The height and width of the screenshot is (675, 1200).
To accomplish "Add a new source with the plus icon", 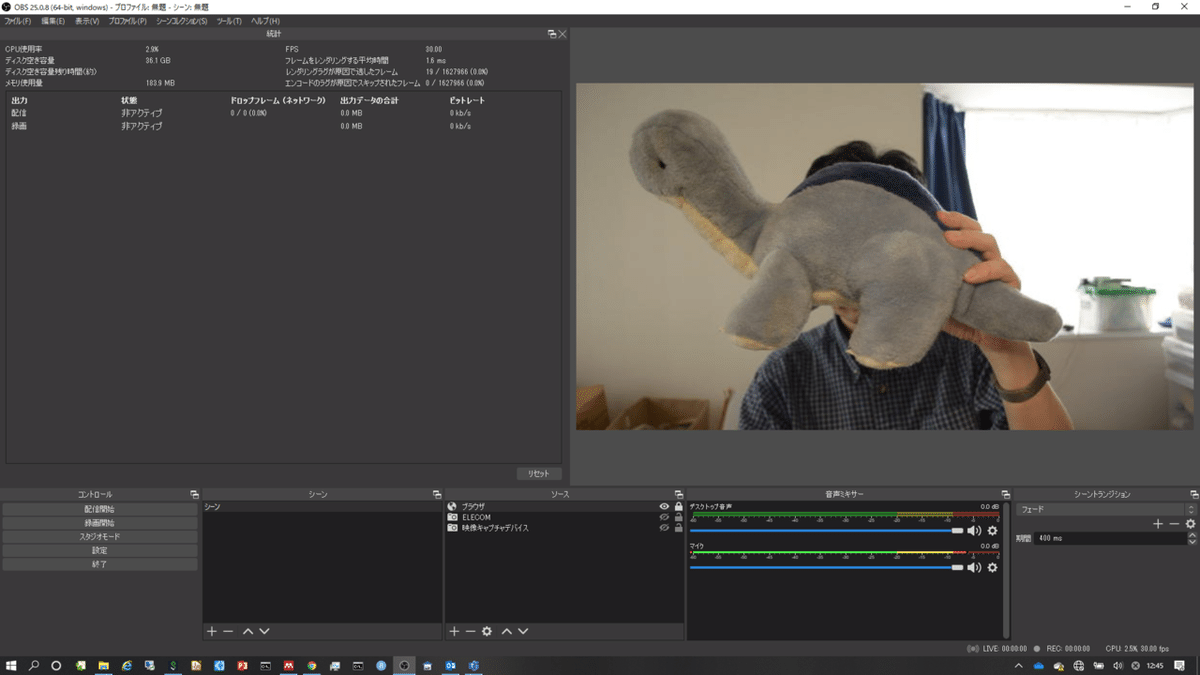I will (454, 632).
